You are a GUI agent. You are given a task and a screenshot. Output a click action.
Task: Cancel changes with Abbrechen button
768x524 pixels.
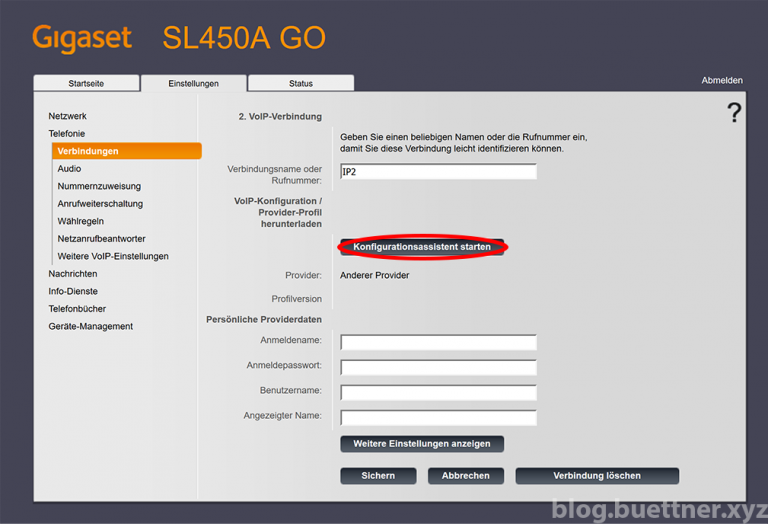pos(466,476)
